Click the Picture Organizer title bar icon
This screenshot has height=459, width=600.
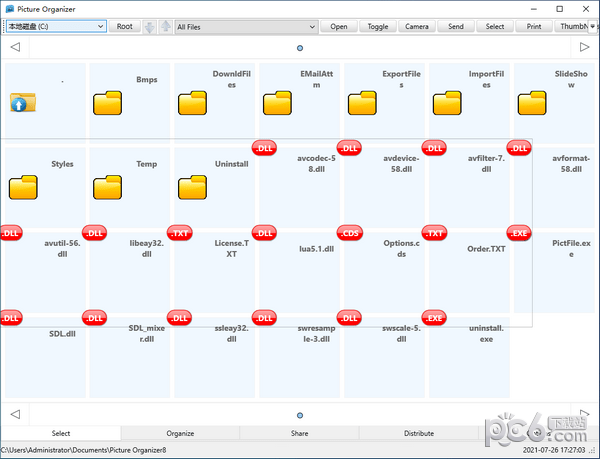(10, 9)
